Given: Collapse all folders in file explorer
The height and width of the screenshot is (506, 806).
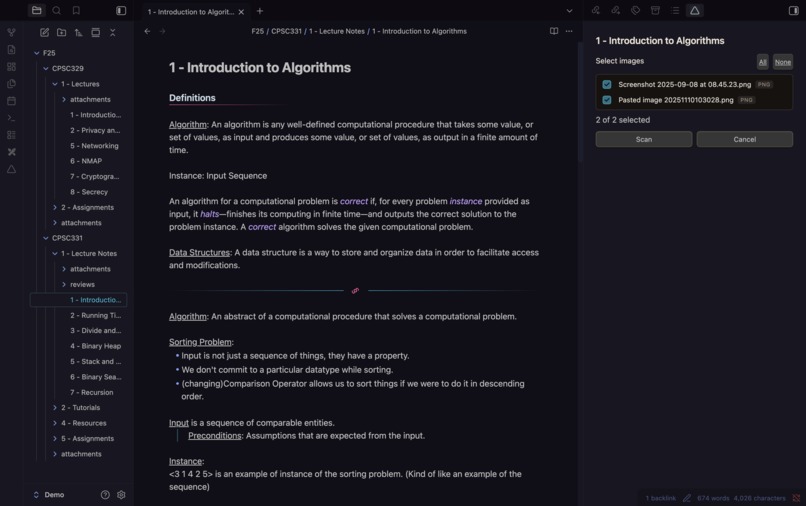Looking at the screenshot, I should coord(113,32).
